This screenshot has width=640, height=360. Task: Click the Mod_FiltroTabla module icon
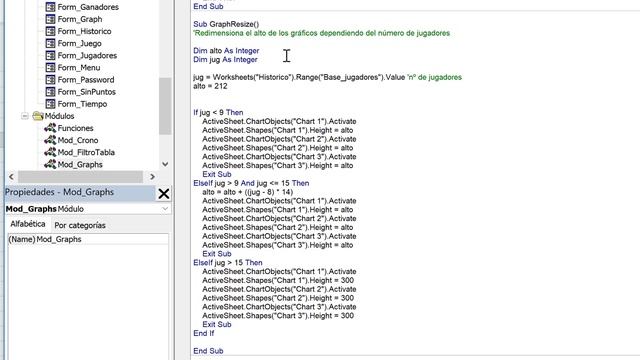[x=50, y=152]
